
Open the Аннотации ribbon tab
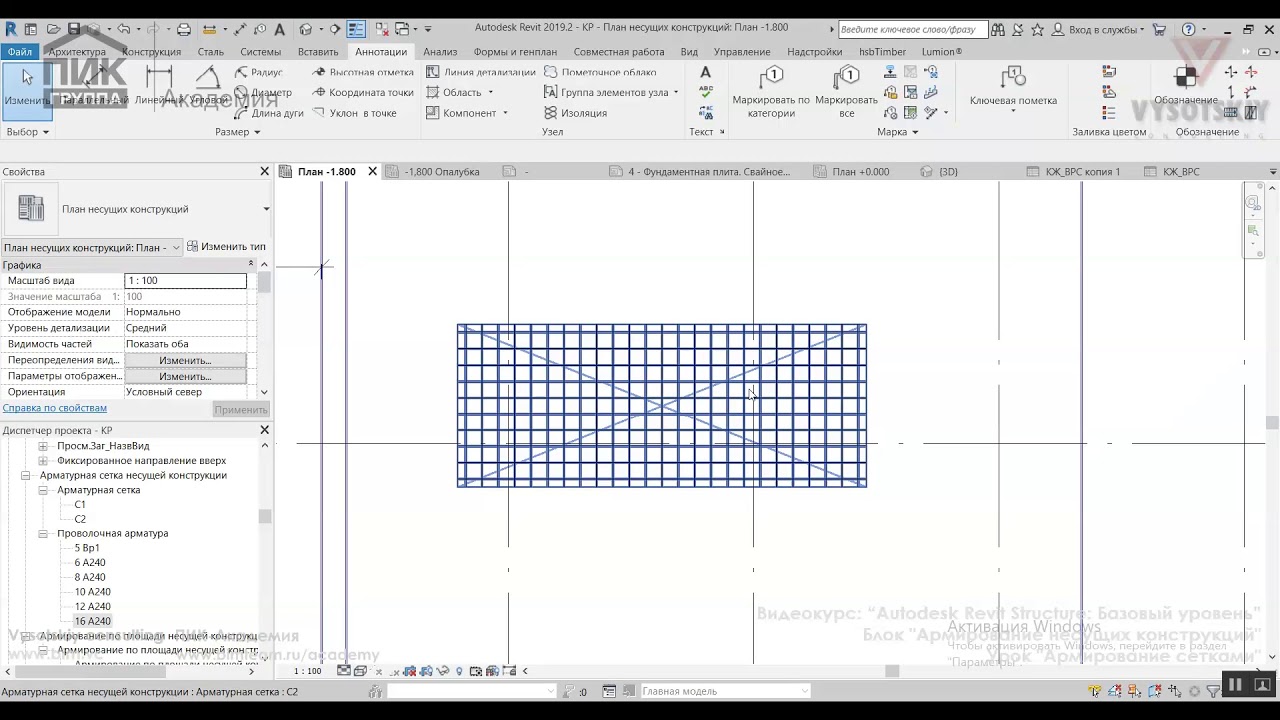tap(381, 51)
